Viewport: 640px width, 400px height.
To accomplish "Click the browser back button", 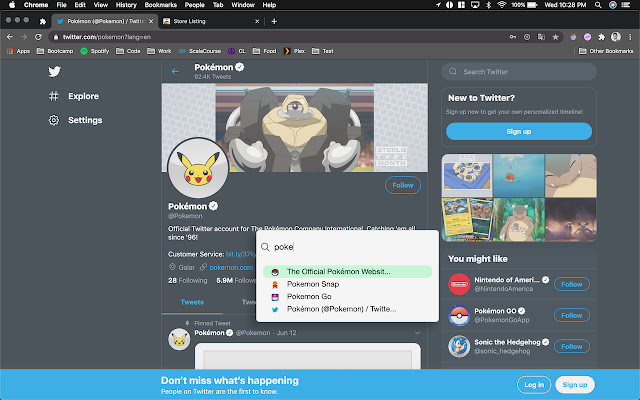I will coord(10,37).
